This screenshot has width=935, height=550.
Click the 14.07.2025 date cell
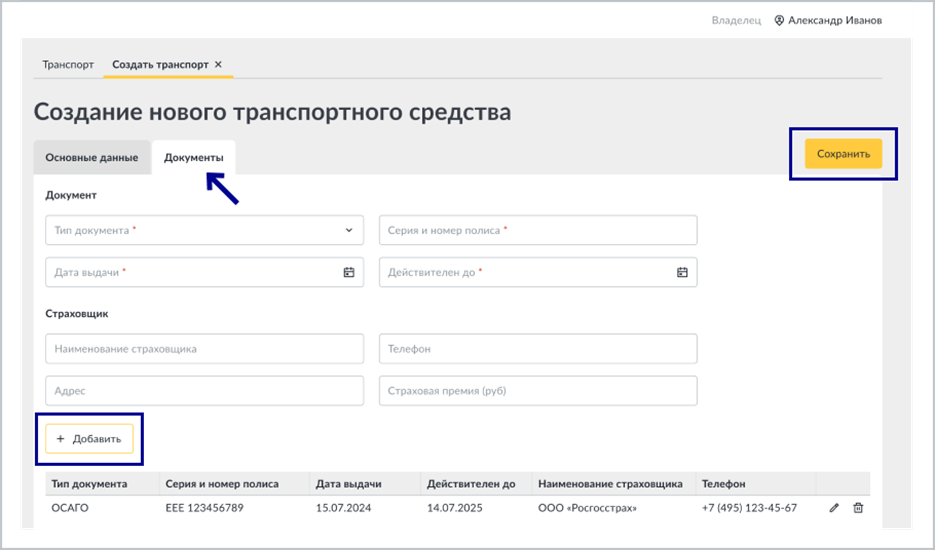(455, 508)
